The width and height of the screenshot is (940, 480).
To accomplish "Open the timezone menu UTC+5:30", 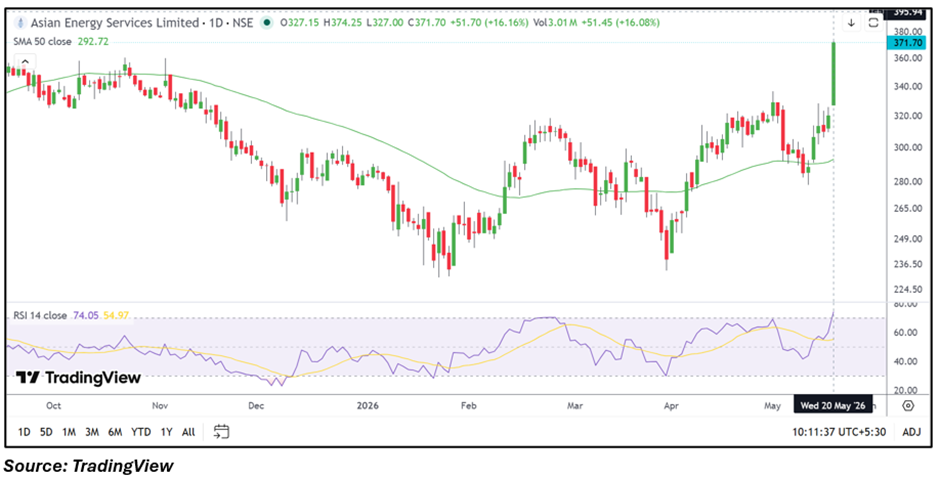I will coord(839,431).
